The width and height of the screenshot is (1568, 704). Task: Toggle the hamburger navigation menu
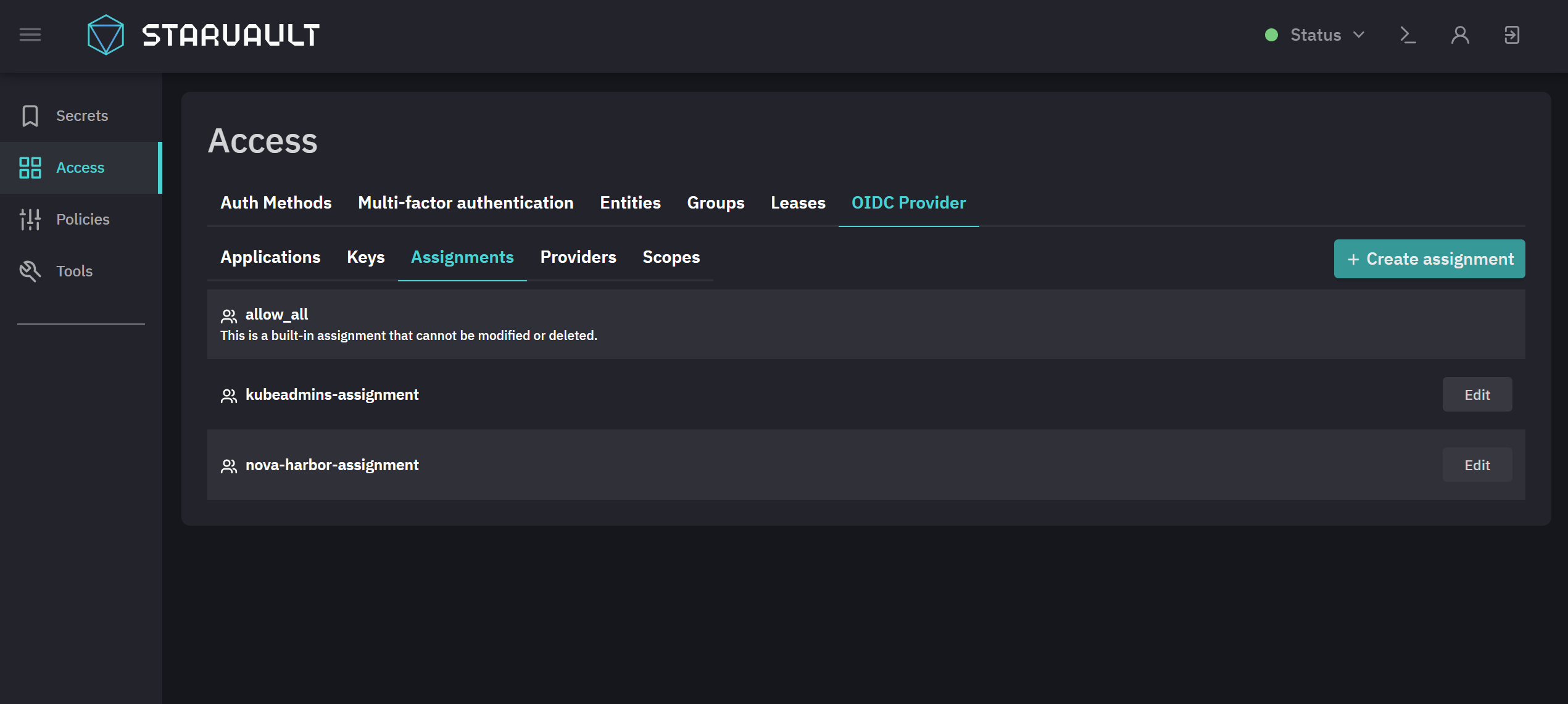(x=30, y=35)
